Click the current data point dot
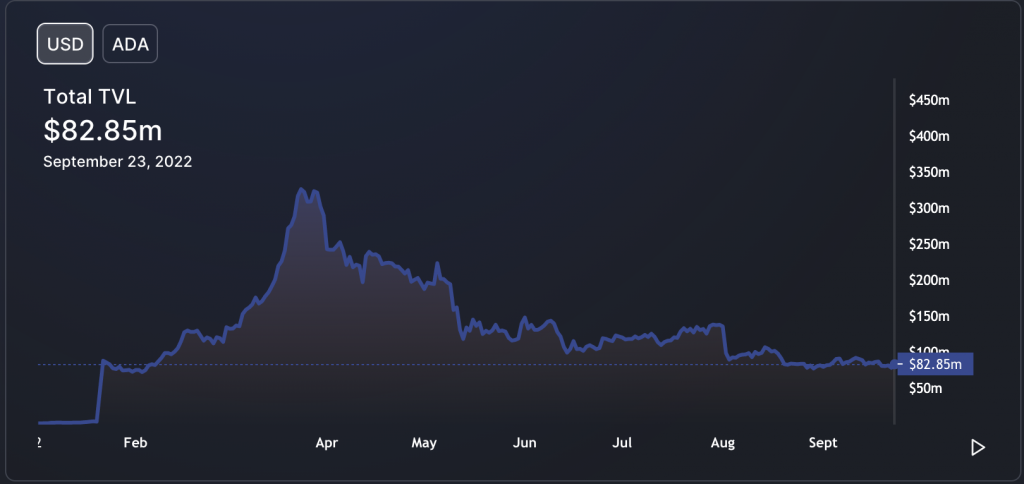Image resolution: width=1024 pixels, height=484 pixels. 893,364
